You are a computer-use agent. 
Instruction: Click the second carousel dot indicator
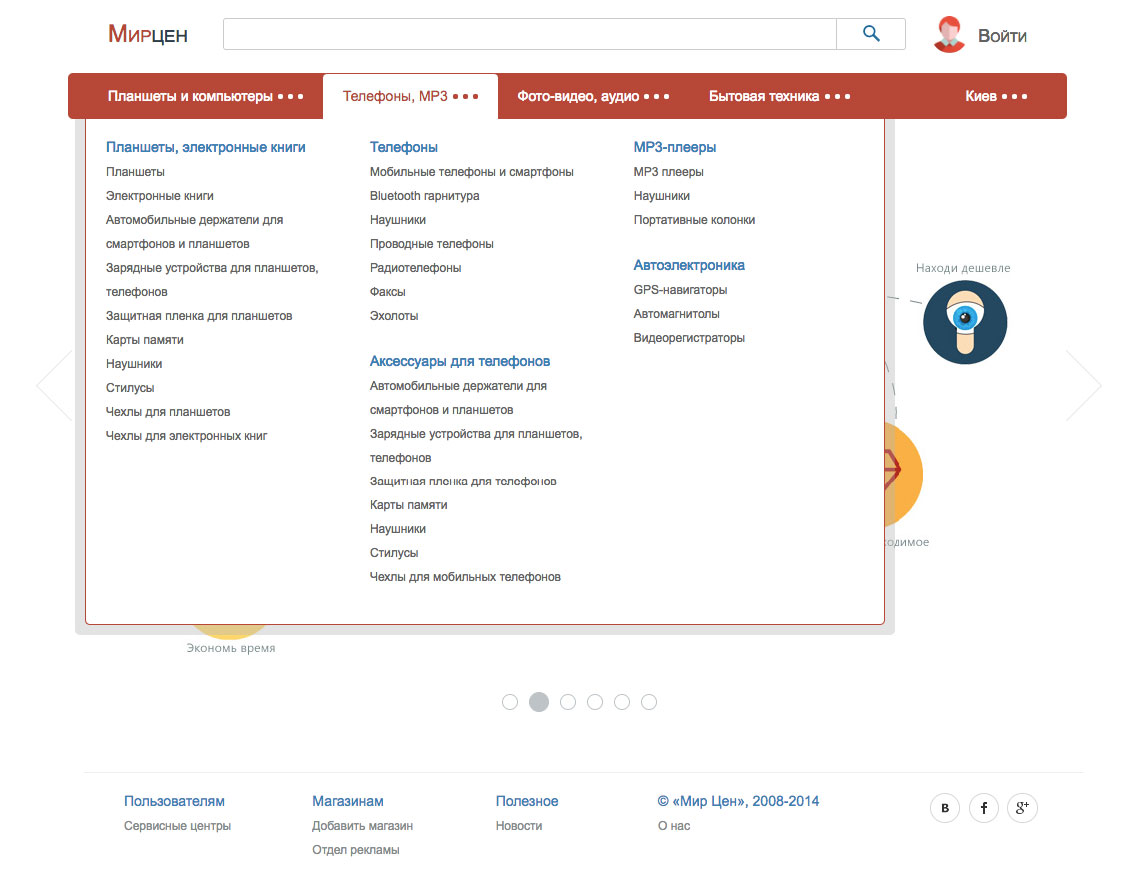click(x=539, y=702)
